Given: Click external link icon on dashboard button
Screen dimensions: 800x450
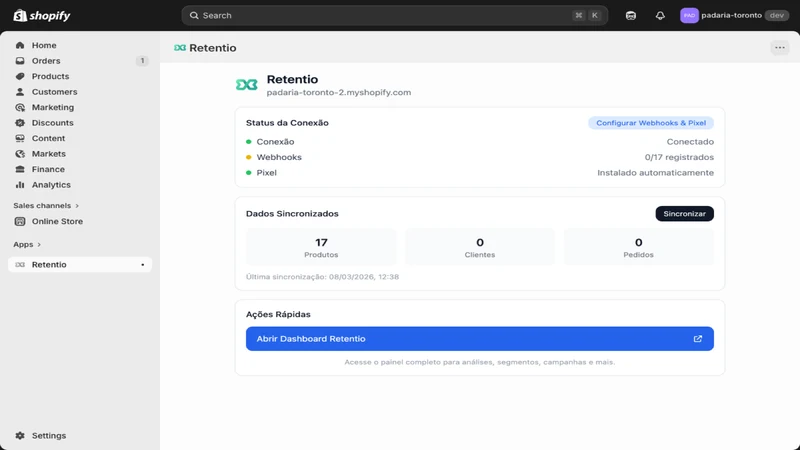Looking at the screenshot, I should click(697, 339).
